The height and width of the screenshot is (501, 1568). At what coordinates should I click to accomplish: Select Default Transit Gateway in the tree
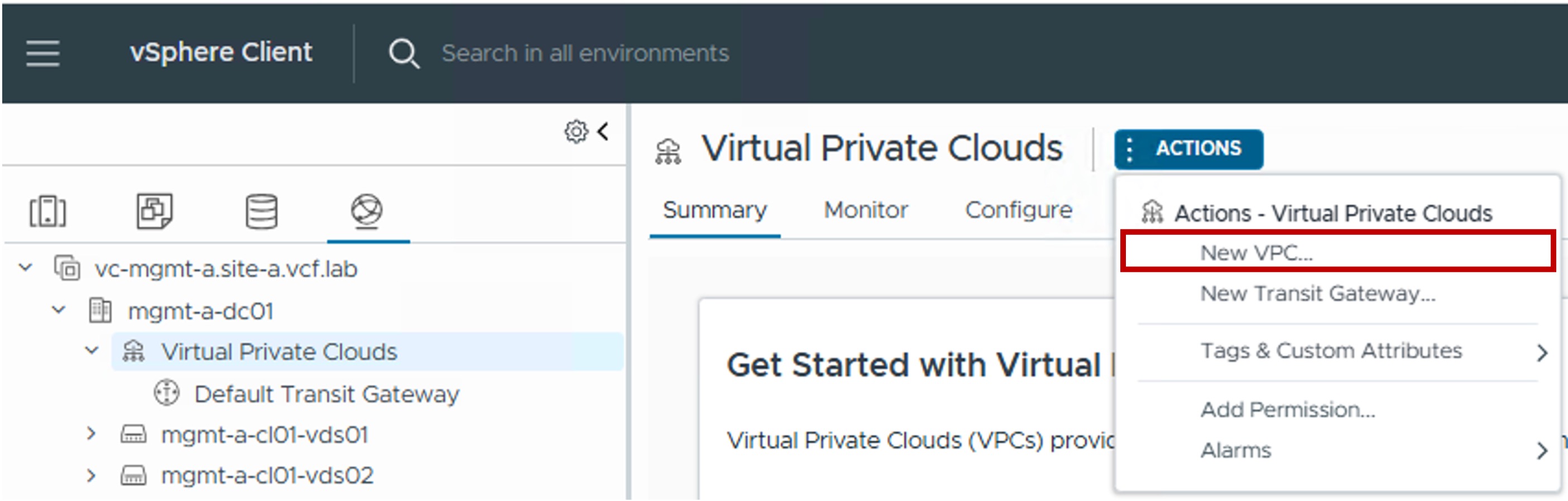[x=327, y=394]
